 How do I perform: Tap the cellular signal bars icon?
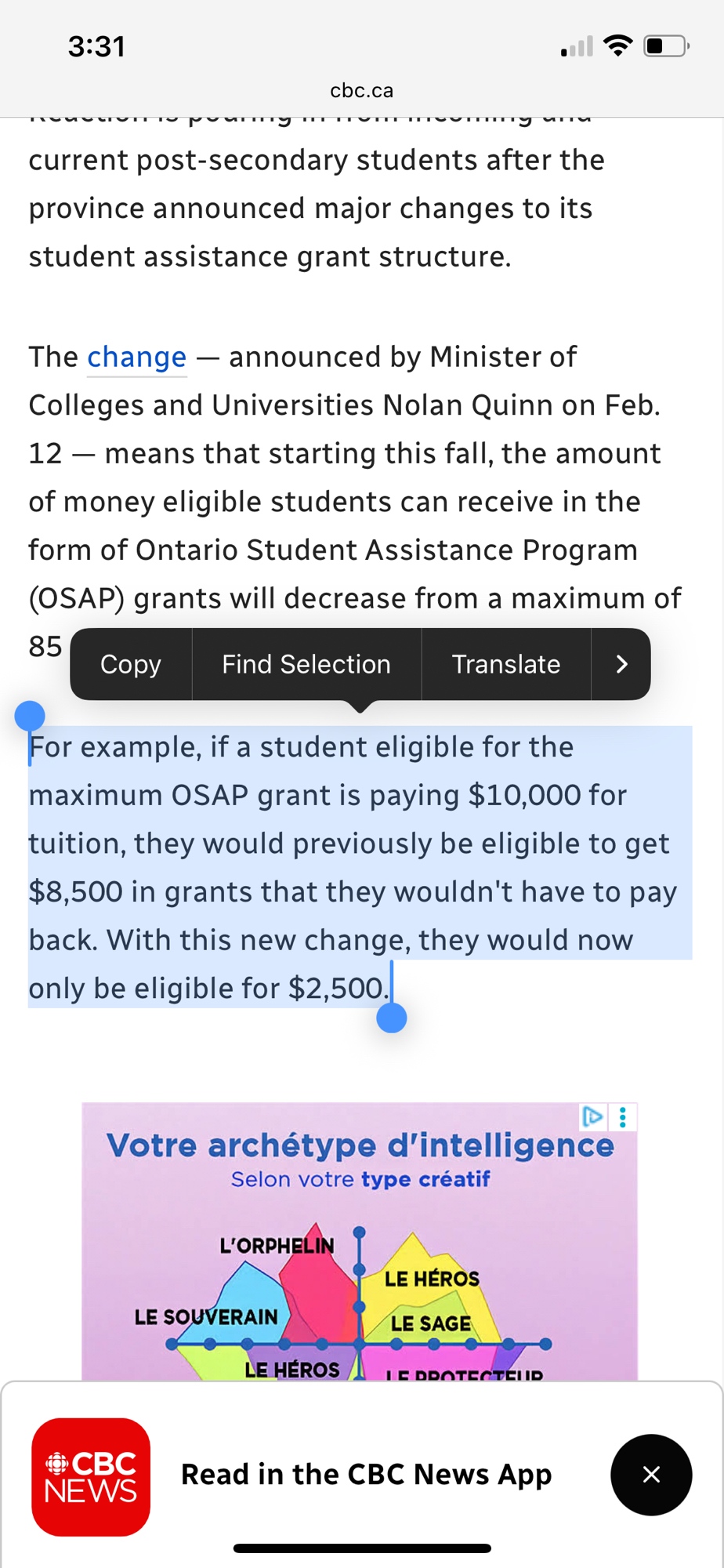click(577, 47)
